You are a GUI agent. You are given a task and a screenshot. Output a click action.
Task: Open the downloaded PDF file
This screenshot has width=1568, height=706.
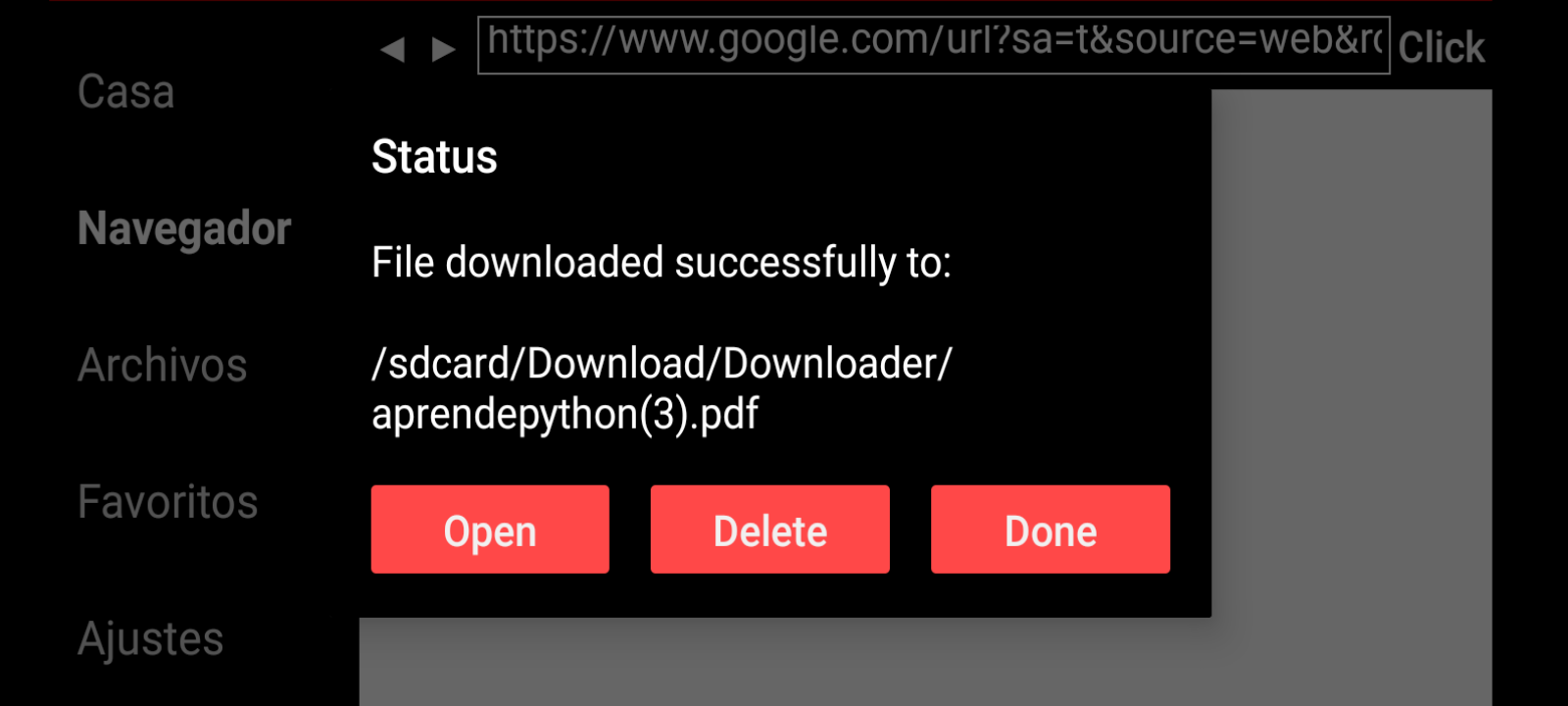tap(490, 529)
